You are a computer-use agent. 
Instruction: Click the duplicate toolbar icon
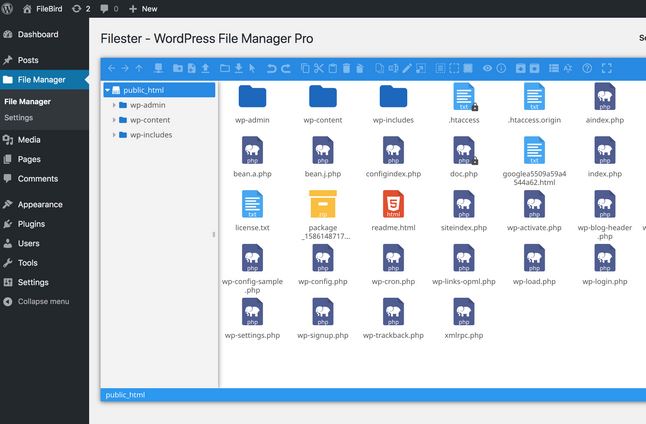[x=379, y=68]
